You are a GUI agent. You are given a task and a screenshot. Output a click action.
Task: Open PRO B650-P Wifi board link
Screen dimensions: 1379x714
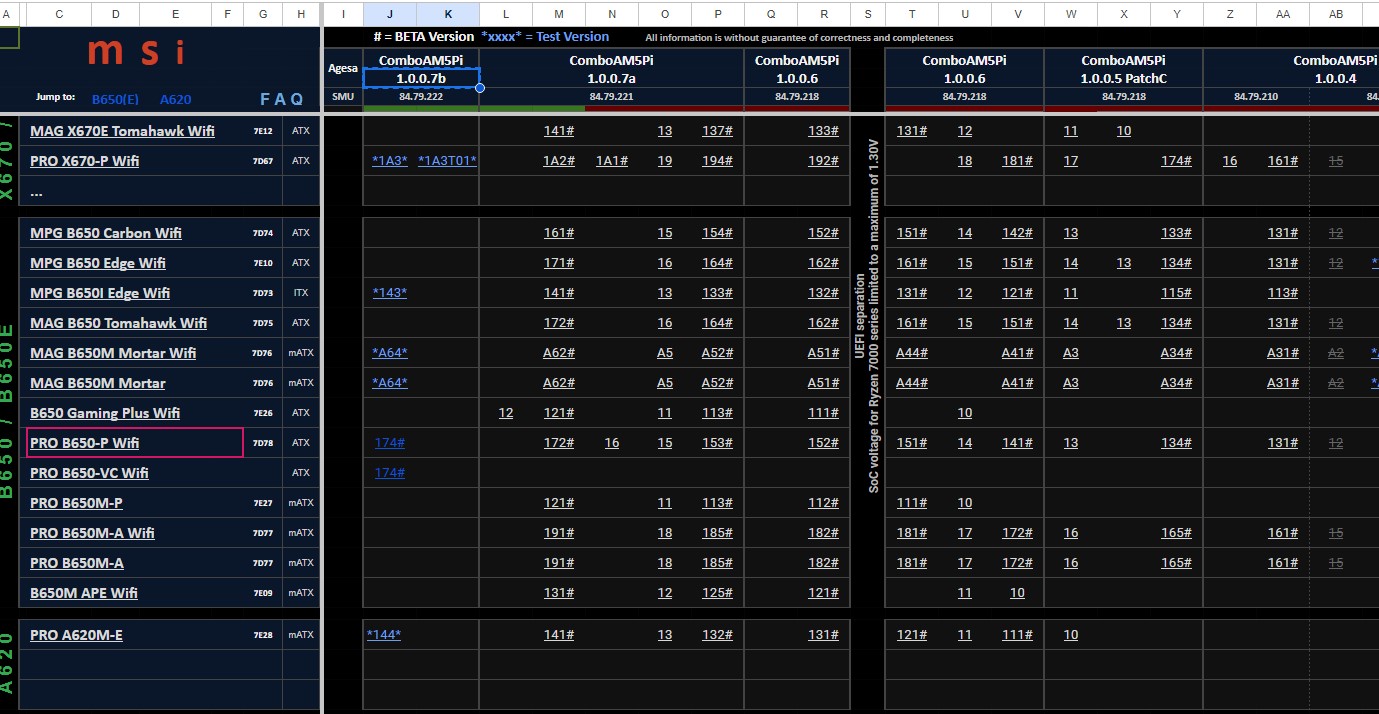pos(84,443)
